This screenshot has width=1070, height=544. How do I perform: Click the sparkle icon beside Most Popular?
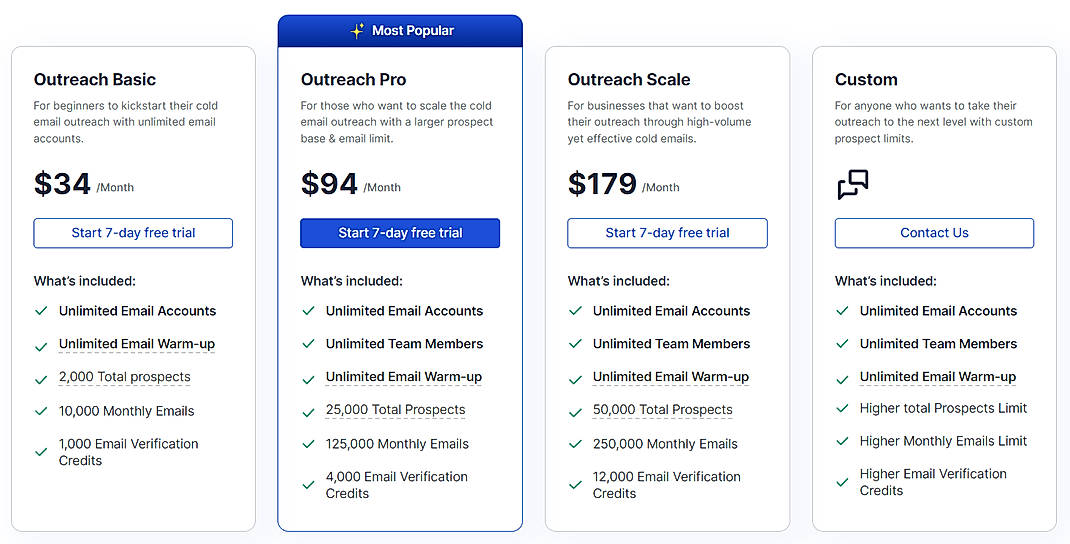(x=357, y=31)
